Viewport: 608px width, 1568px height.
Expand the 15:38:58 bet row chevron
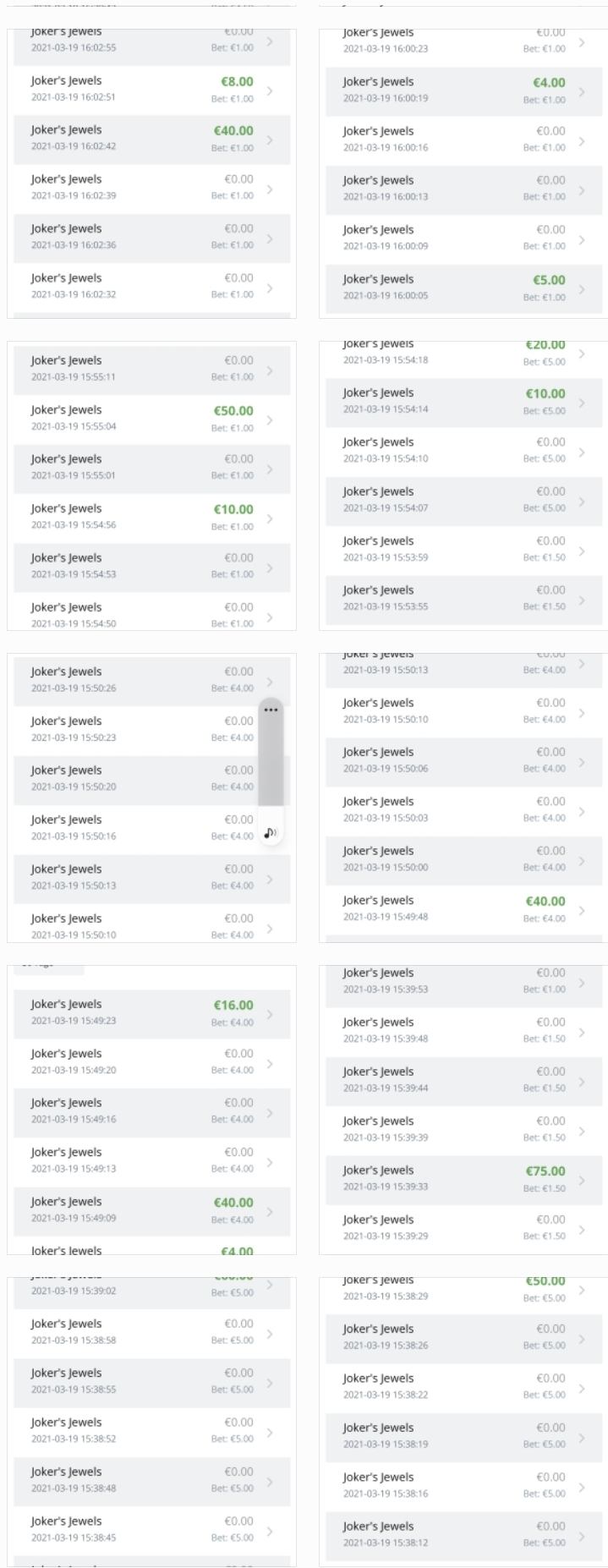pyautogui.click(x=270, y=1334)
